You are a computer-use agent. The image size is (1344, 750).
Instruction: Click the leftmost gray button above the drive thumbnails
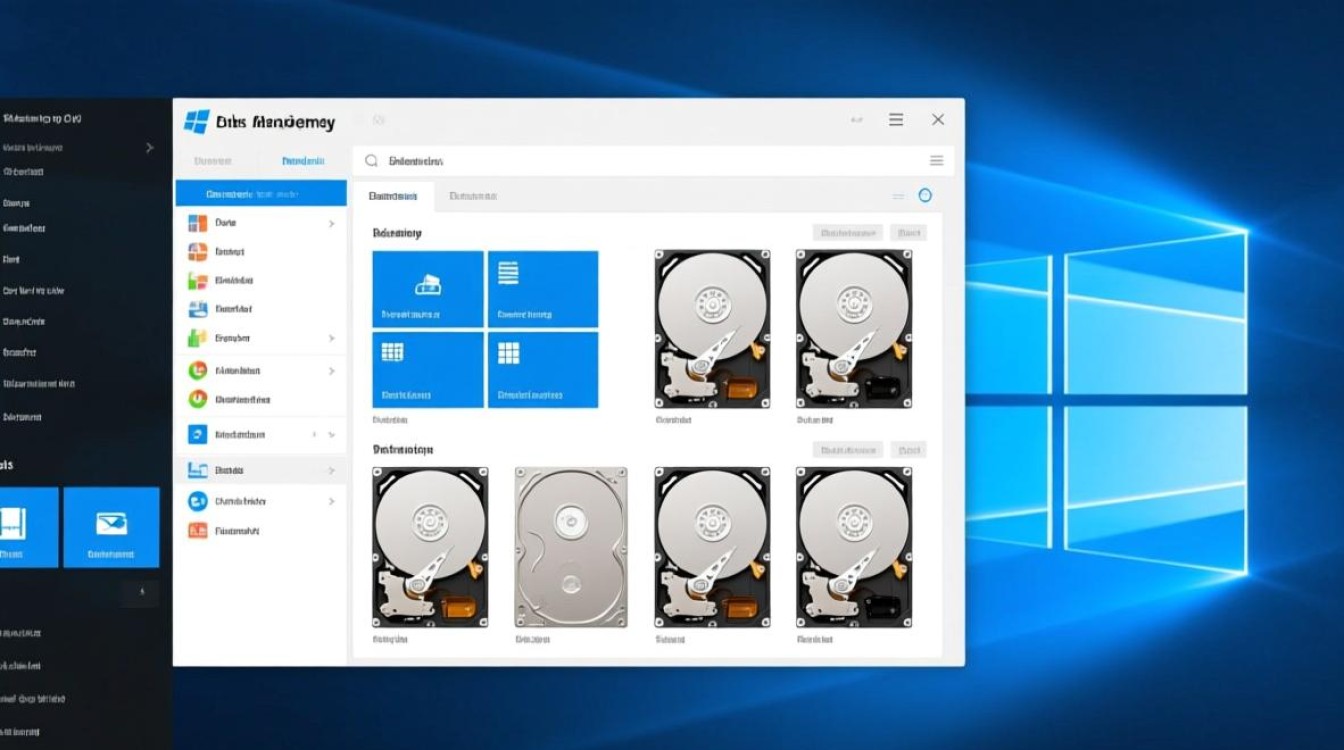(x=846, y=231)
